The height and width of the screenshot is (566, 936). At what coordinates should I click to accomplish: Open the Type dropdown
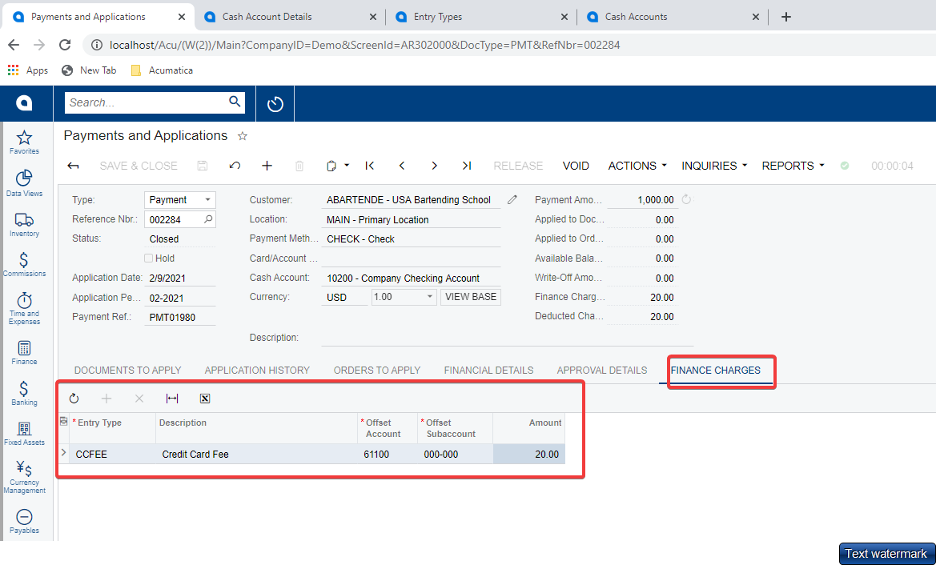(x=207, y=200)
